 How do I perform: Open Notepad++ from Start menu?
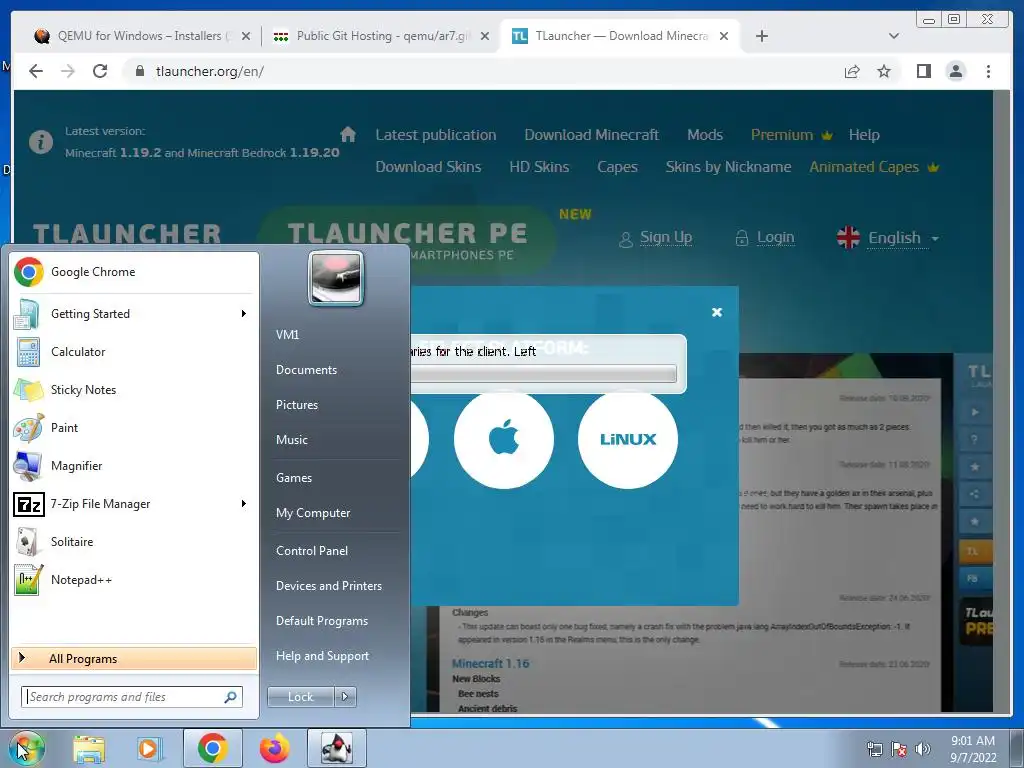pos(134,579)
